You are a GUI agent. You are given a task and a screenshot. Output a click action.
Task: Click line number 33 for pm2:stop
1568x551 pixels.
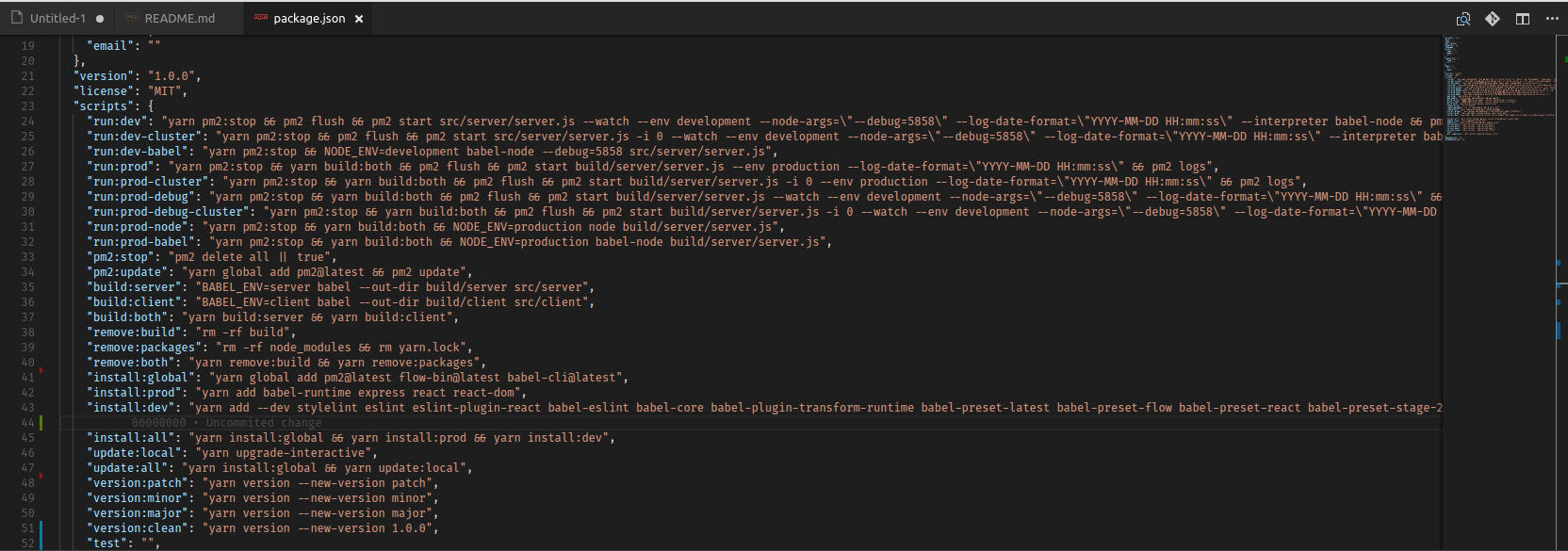click(27, 257)
